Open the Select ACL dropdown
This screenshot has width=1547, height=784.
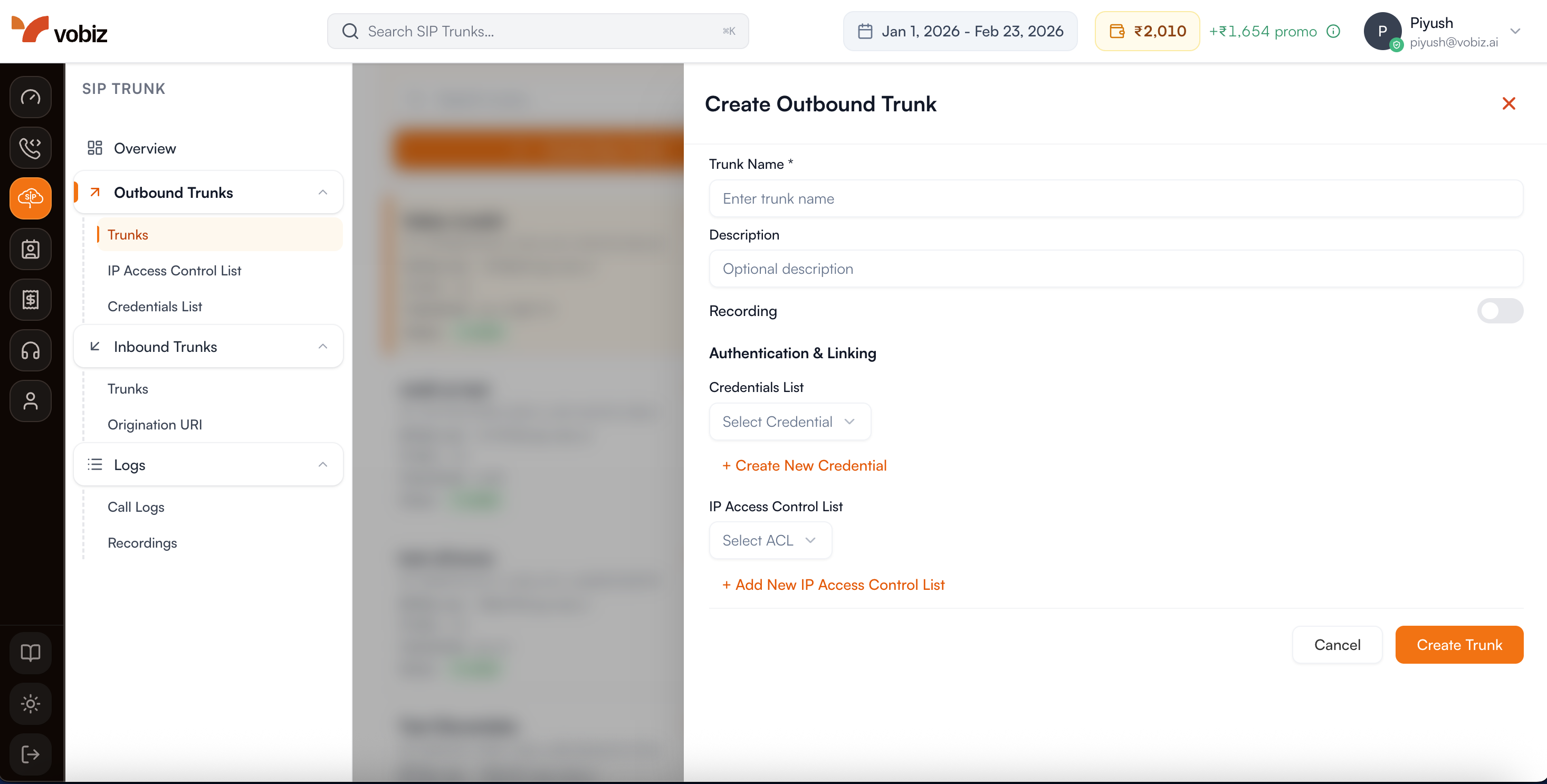tap(770, 540)
